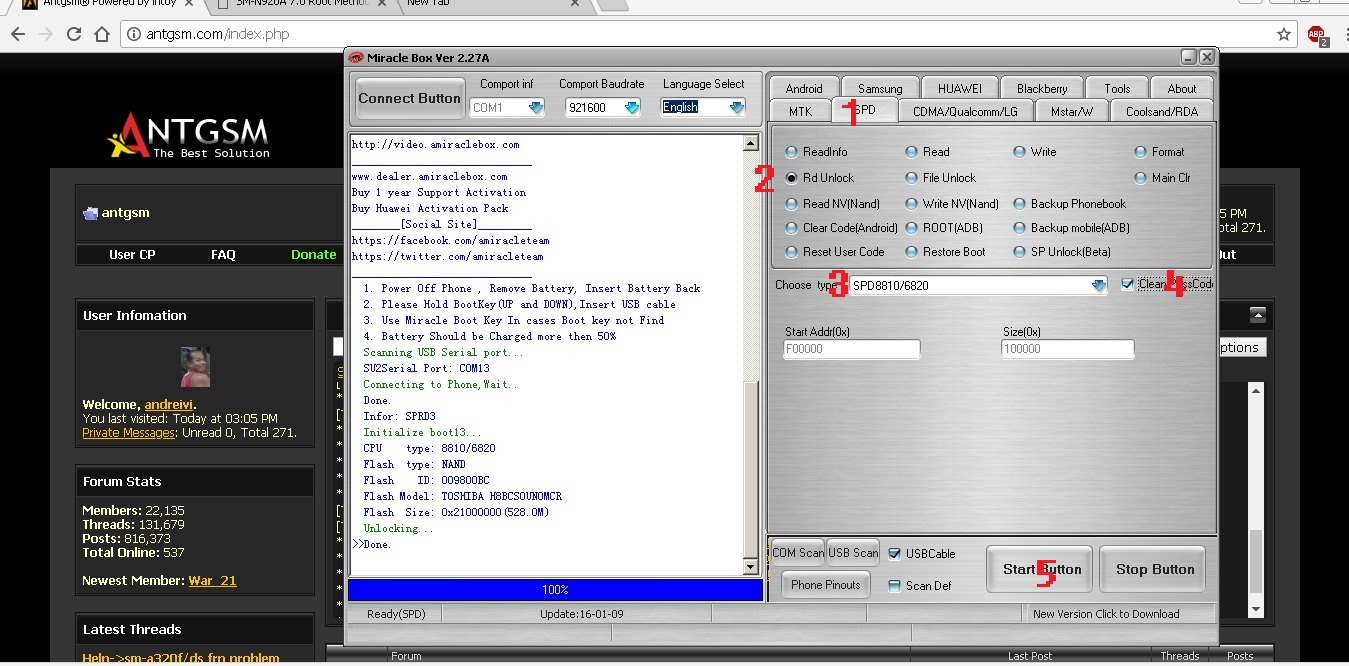Switch to the Coolsand/RDA tab
This screenshot has height=666, width=1349.
click(x=1161, y=111)
